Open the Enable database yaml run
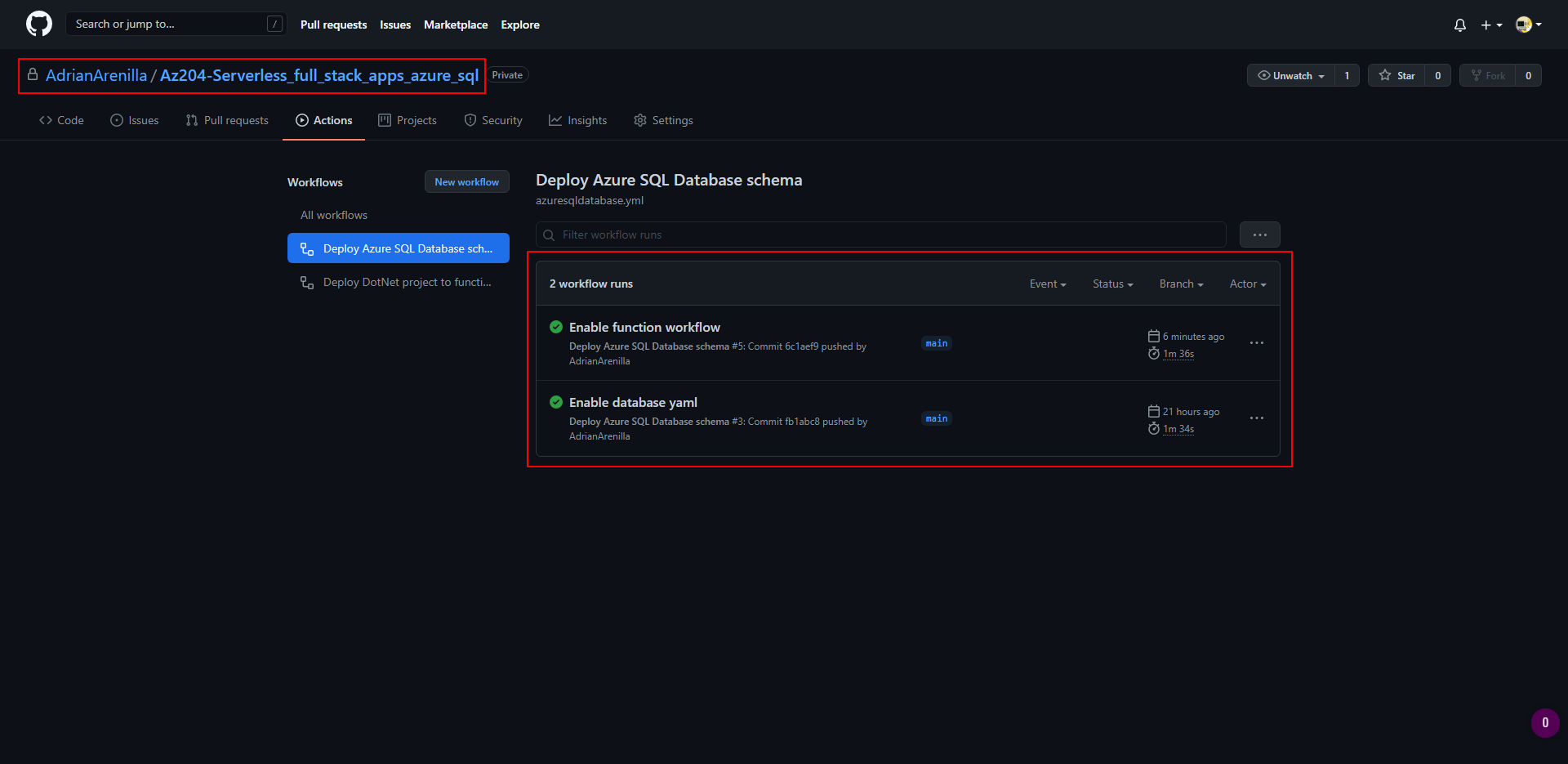The width and height of the screenshot is (1568, 764). tap(633, 402)
